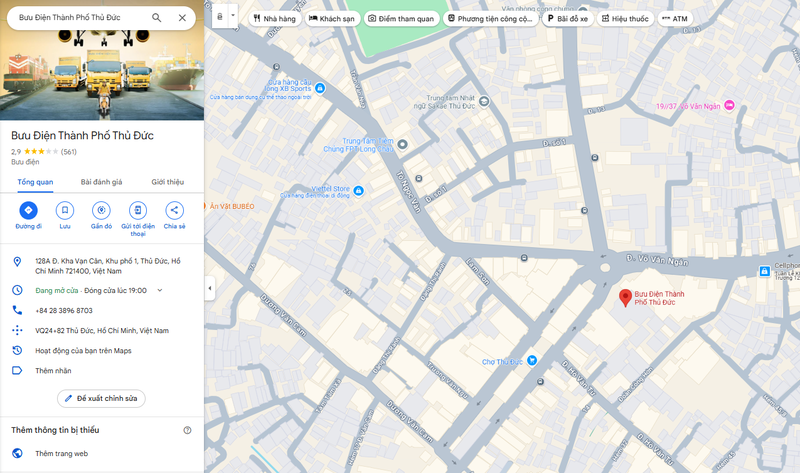Switch to the Bài đánh giá tab

coord(101,182)
